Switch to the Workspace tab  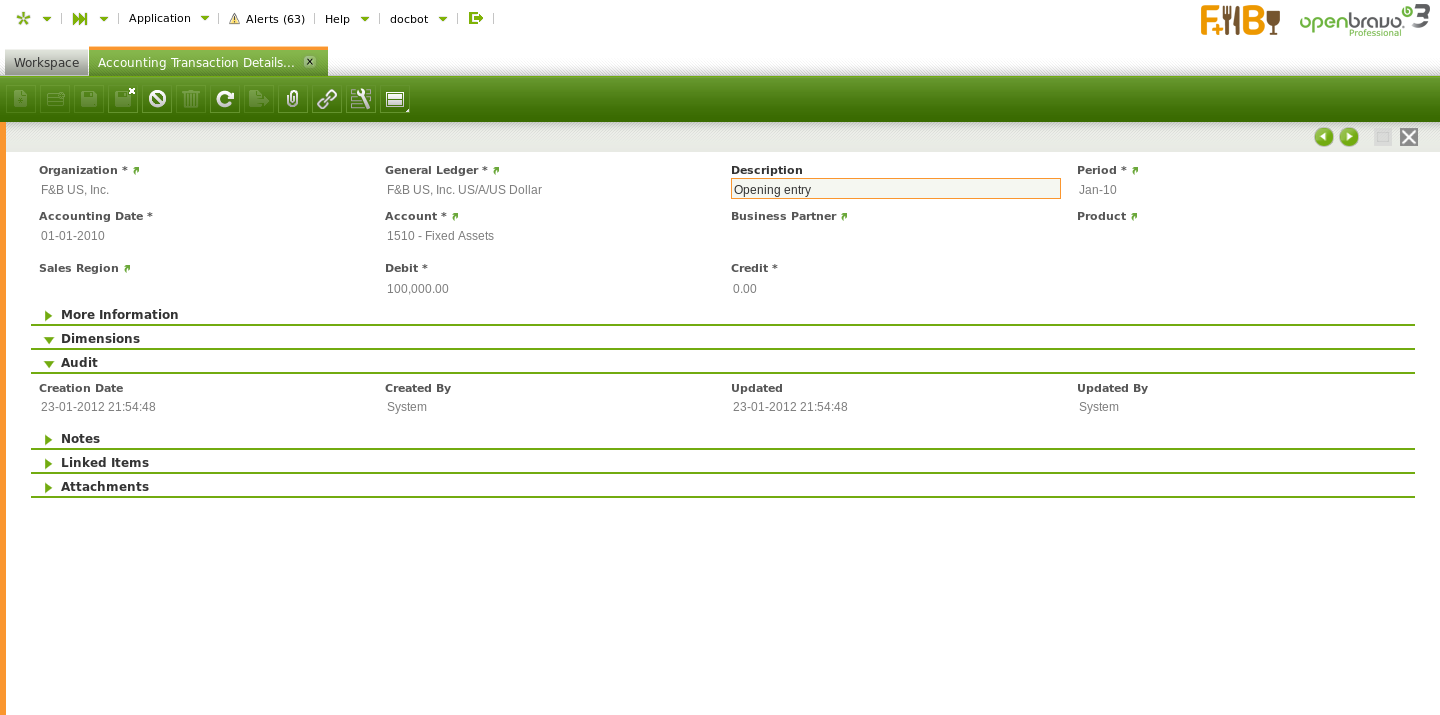click(x=46, y=63)
